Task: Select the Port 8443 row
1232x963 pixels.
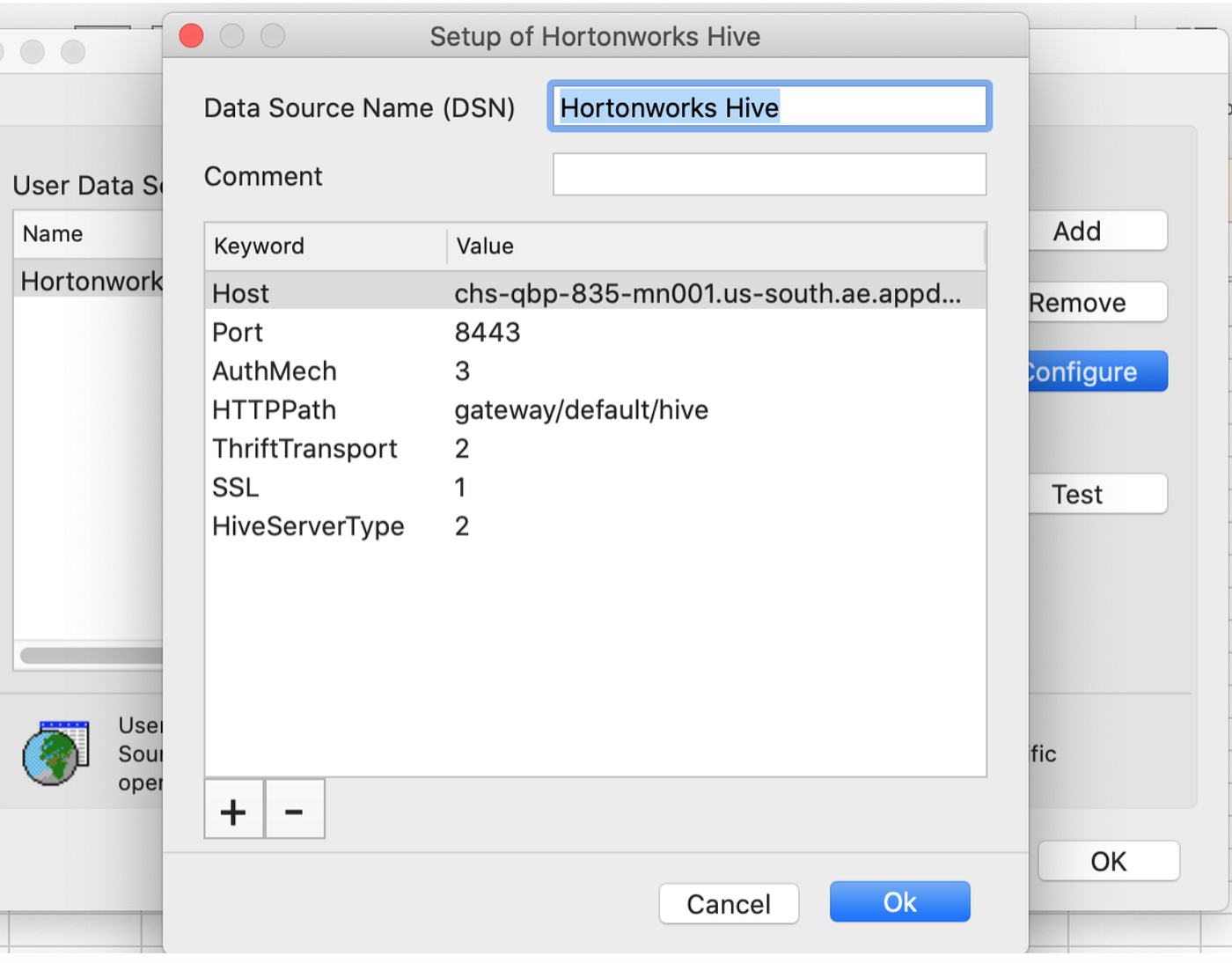Action: [595, 332]
